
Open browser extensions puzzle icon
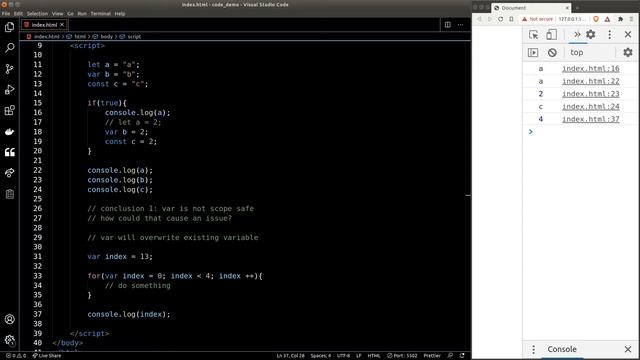coord(620,19)
